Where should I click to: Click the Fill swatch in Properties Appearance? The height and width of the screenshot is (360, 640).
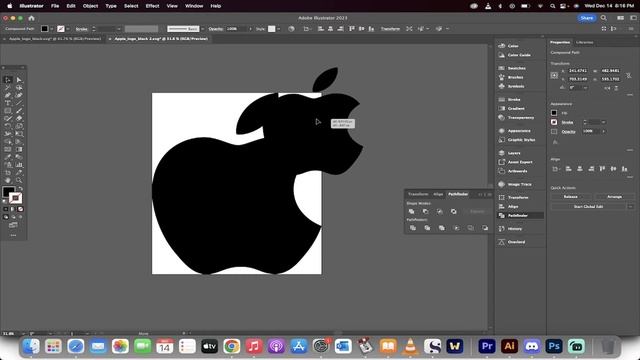[x=554, y=113]
